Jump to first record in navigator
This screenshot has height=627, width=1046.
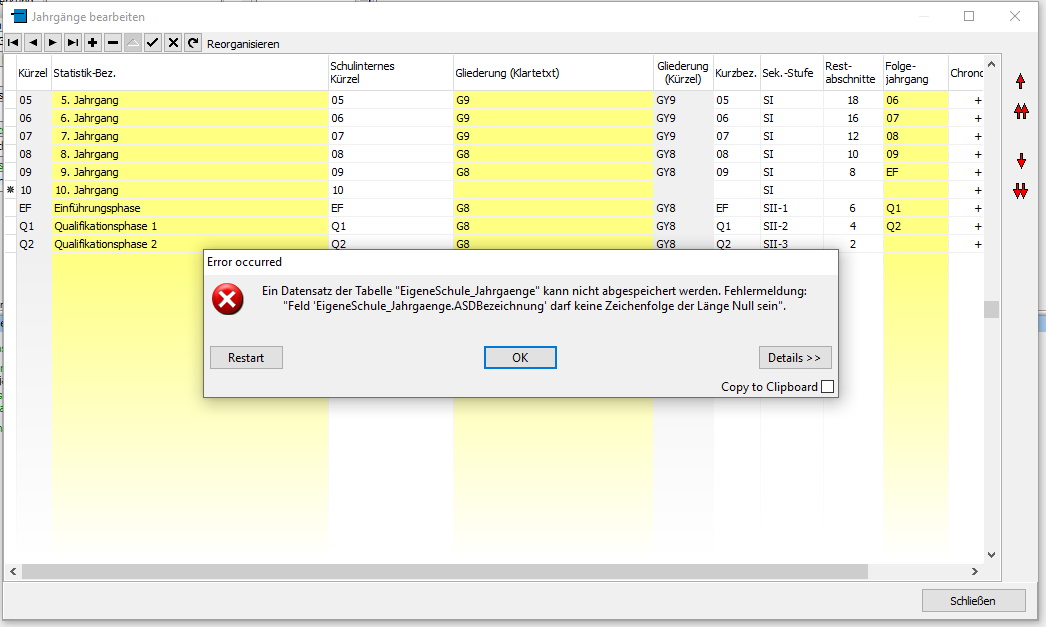point(13,43)
